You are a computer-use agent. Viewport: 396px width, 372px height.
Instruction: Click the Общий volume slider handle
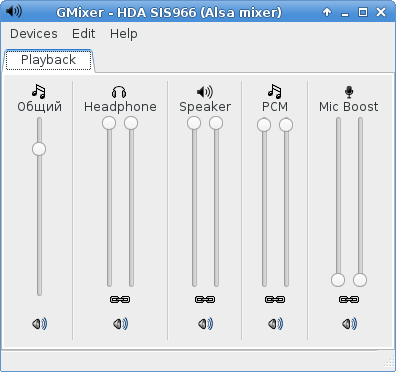click(x=39, y=149)
